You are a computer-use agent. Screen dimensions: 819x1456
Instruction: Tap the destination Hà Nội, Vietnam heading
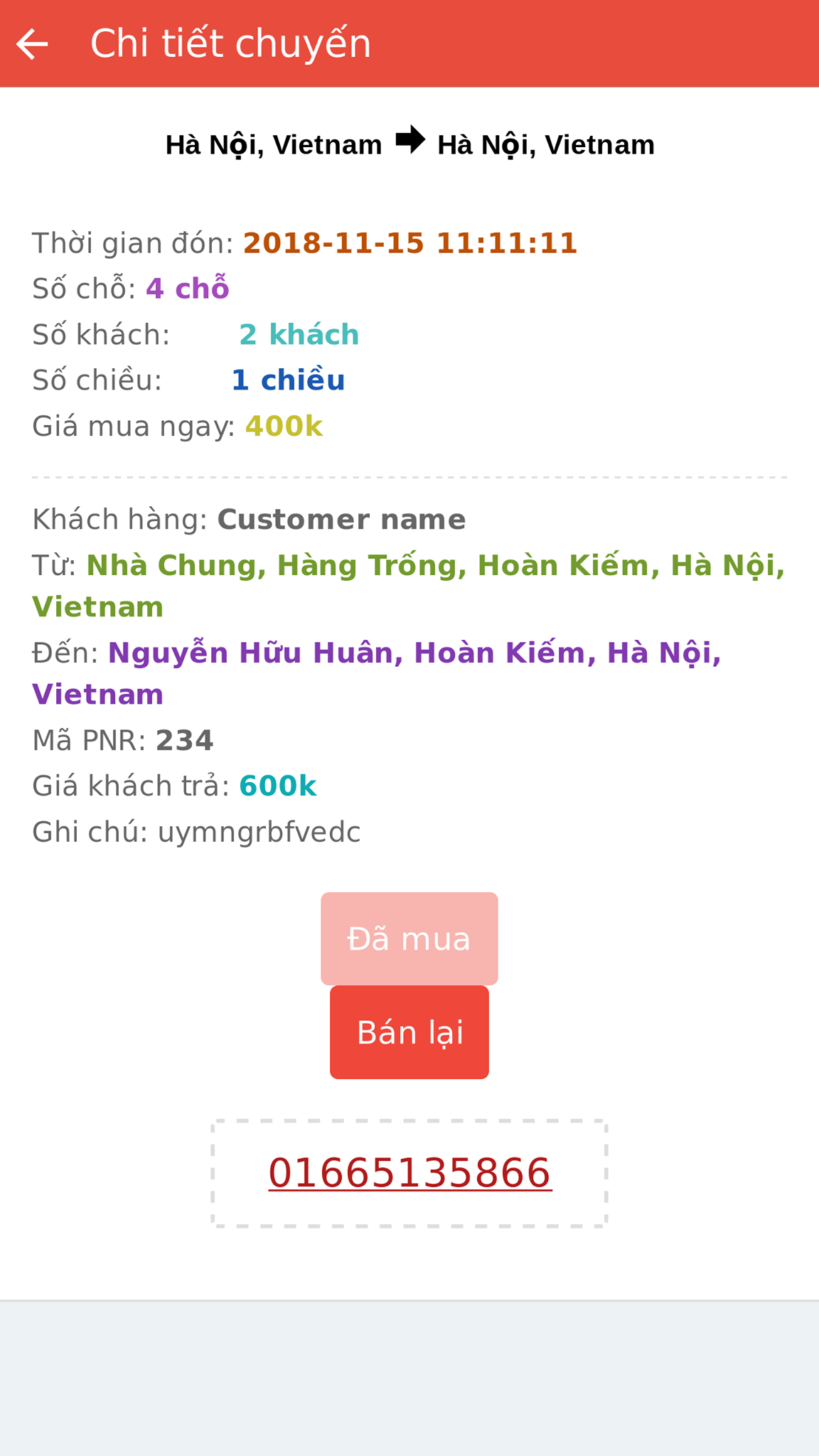pyautogui.click(x=546, y=145)
